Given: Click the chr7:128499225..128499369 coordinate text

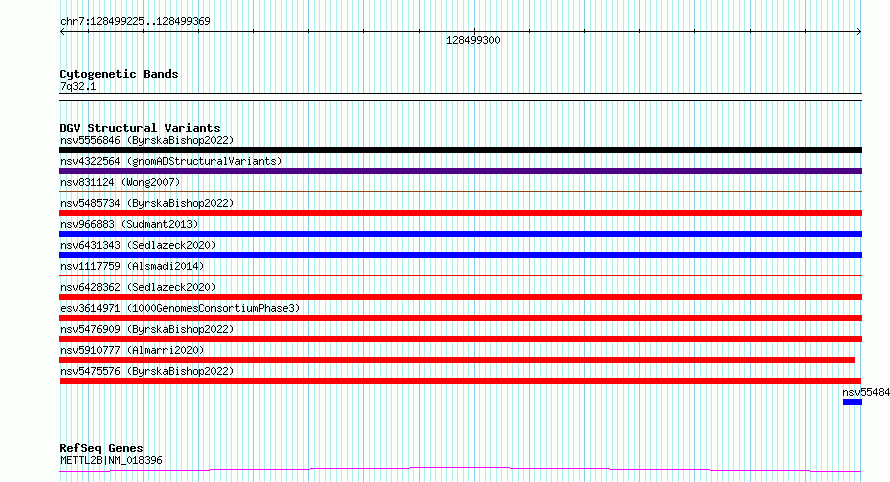Looking at the screenshot, I should click(135, 21).
